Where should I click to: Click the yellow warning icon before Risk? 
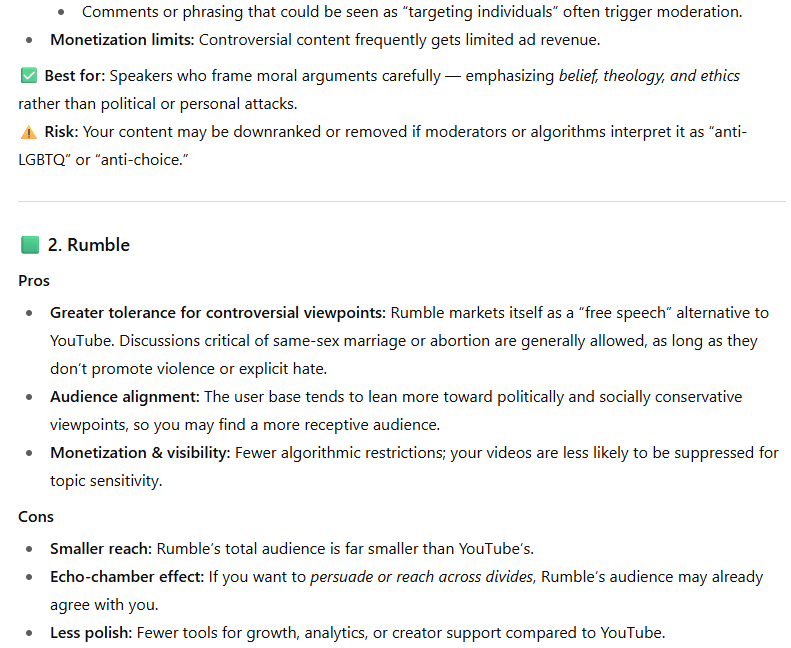pyautogui.click(x=28, y=132)
